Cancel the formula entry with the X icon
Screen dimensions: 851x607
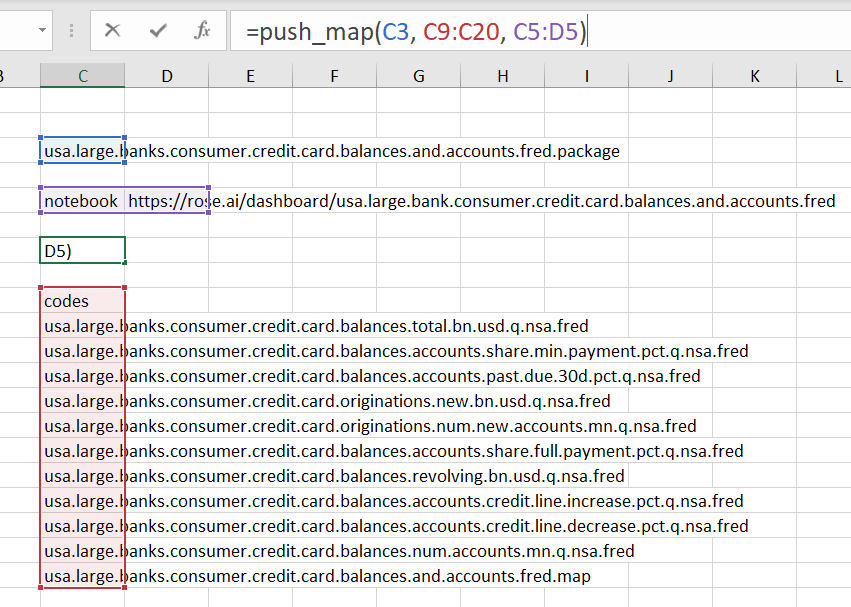(112, 30)
